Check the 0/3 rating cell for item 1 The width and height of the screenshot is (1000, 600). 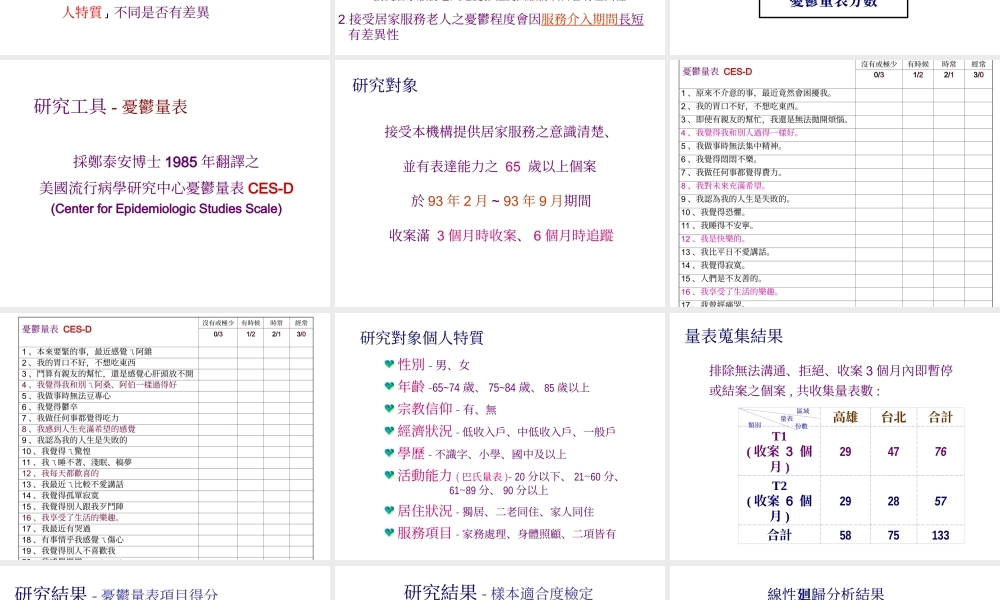coord(878,92)
